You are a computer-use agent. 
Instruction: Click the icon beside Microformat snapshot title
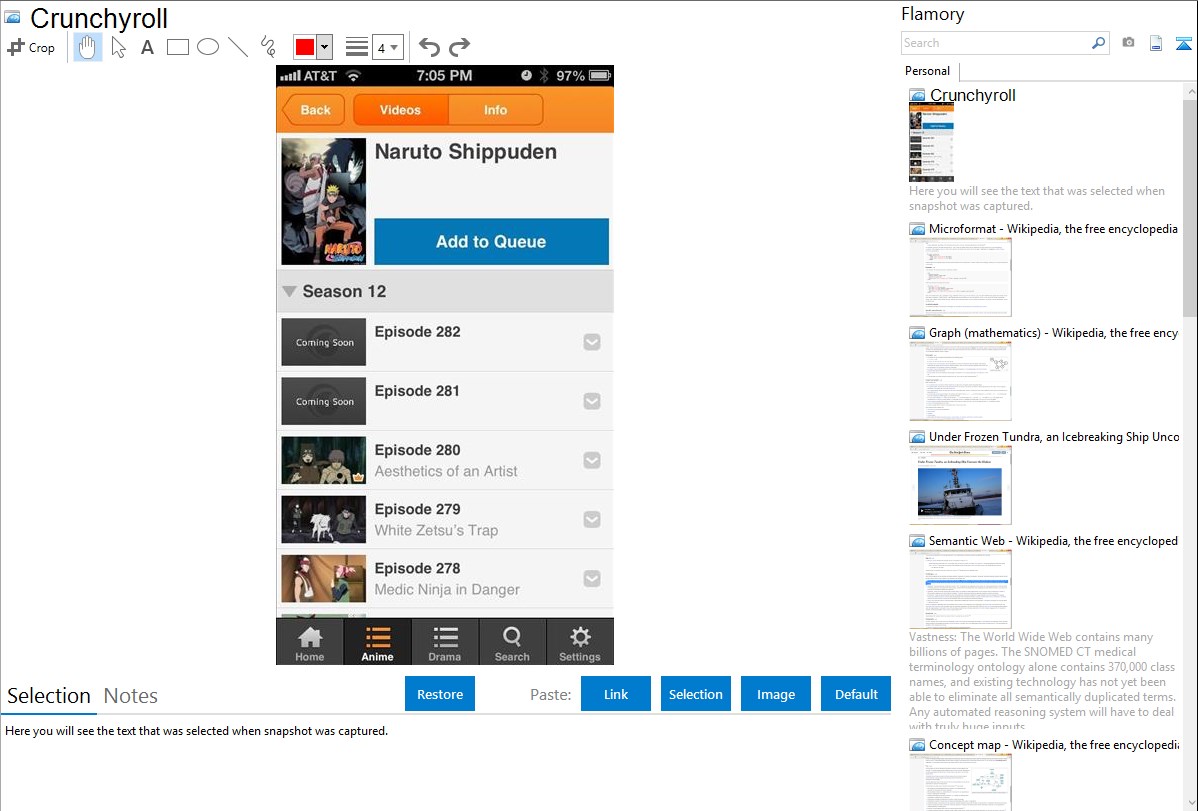[917, 229]
